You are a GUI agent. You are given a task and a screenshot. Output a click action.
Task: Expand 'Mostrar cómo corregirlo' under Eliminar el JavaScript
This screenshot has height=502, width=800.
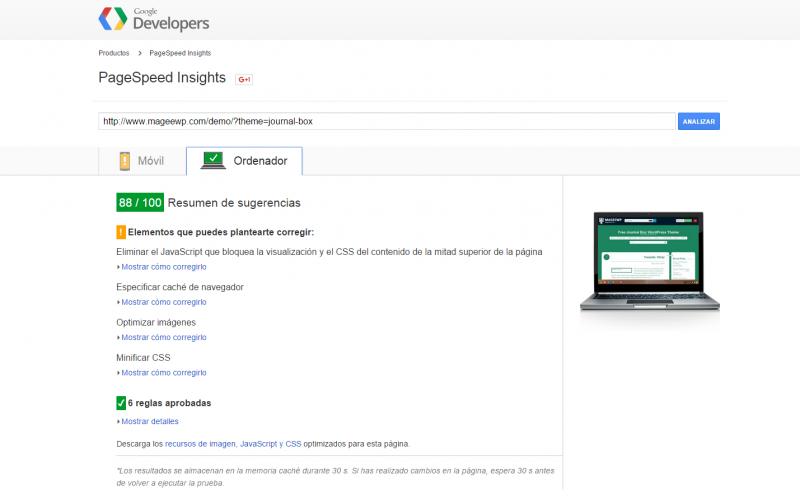tap(164, 267)
